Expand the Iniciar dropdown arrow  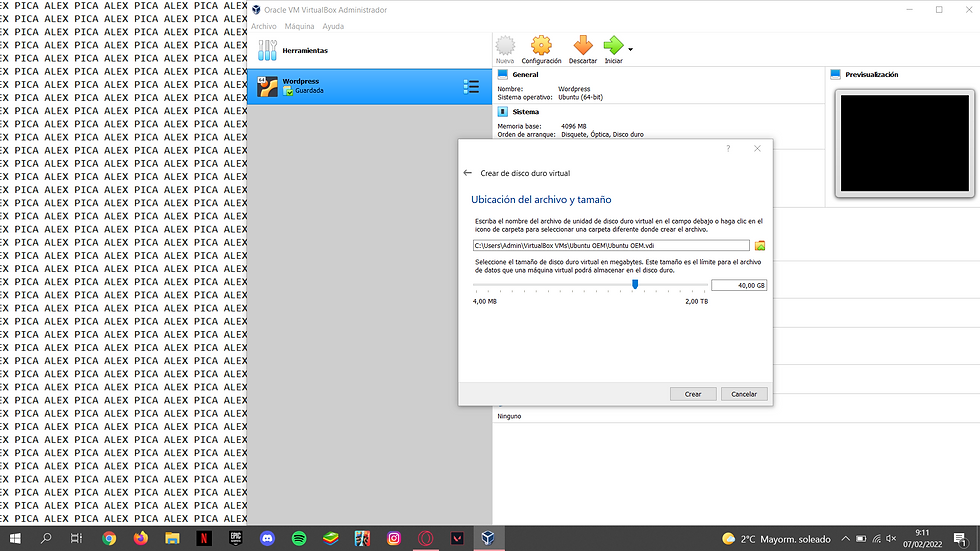click(631, 49)
